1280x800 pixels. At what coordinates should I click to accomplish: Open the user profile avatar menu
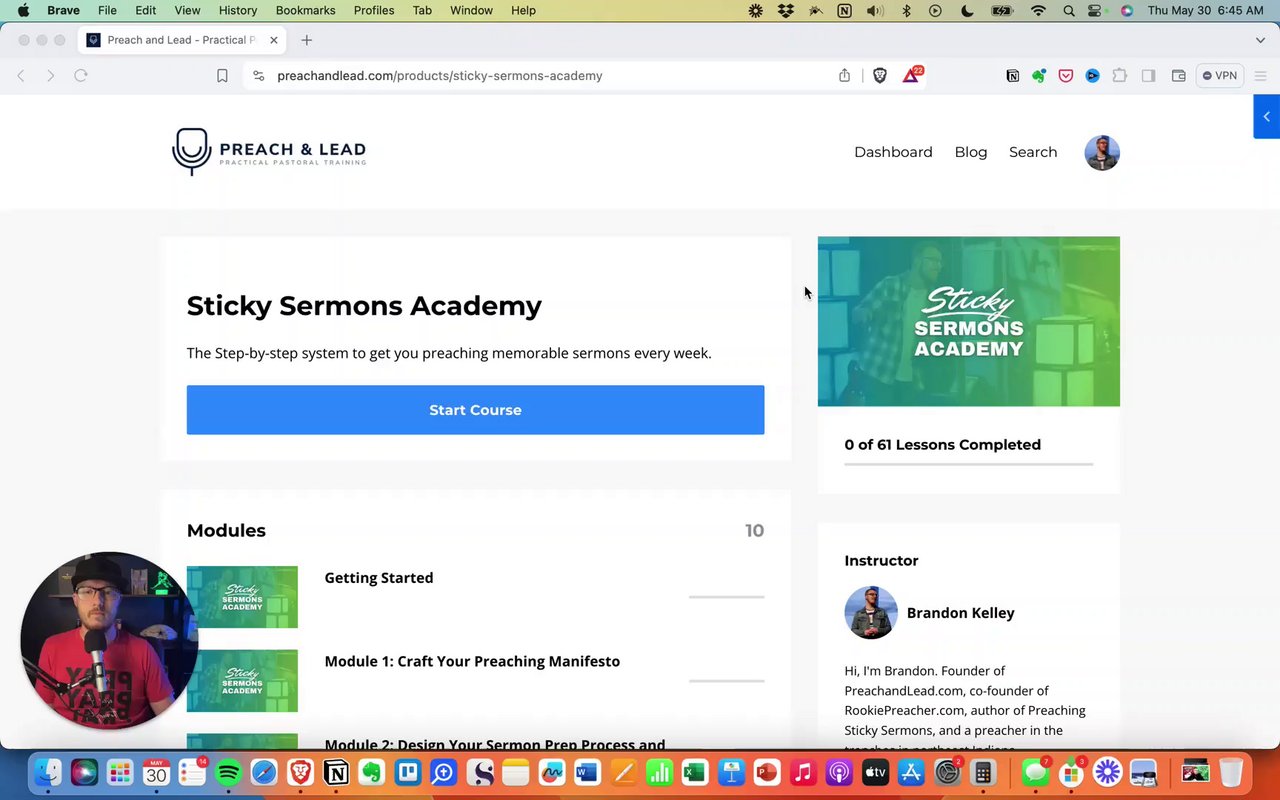(x=1102, y=153)
